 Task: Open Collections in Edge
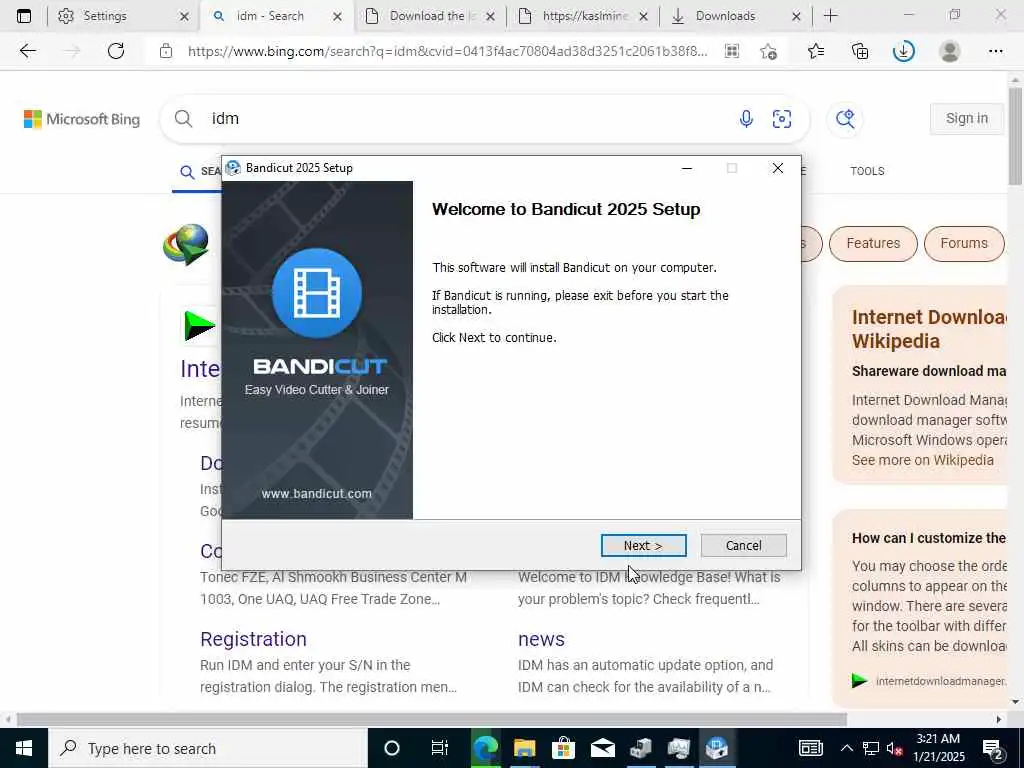coord(860,51)
